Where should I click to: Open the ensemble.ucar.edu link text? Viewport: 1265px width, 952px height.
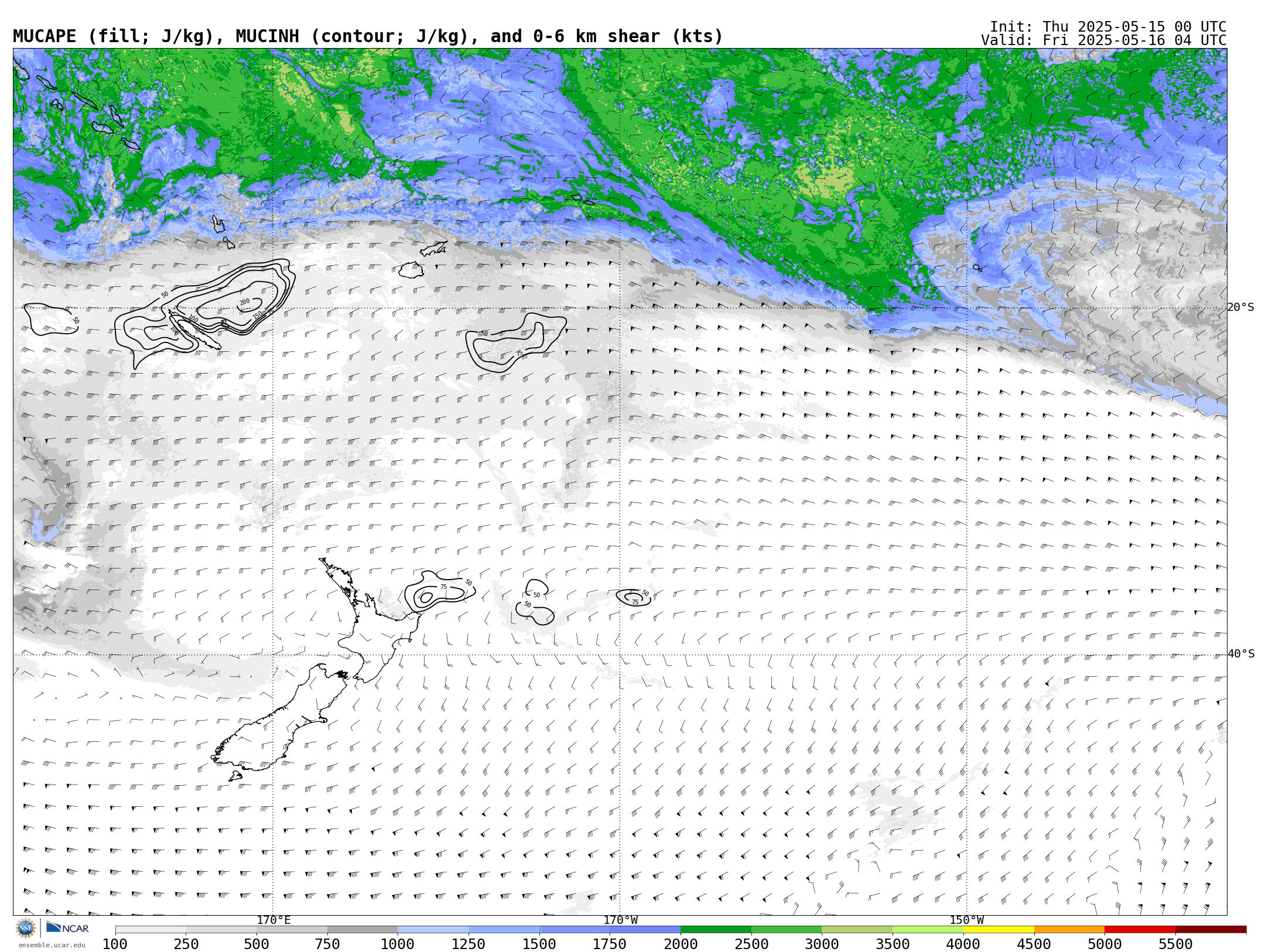click(52, 945)
